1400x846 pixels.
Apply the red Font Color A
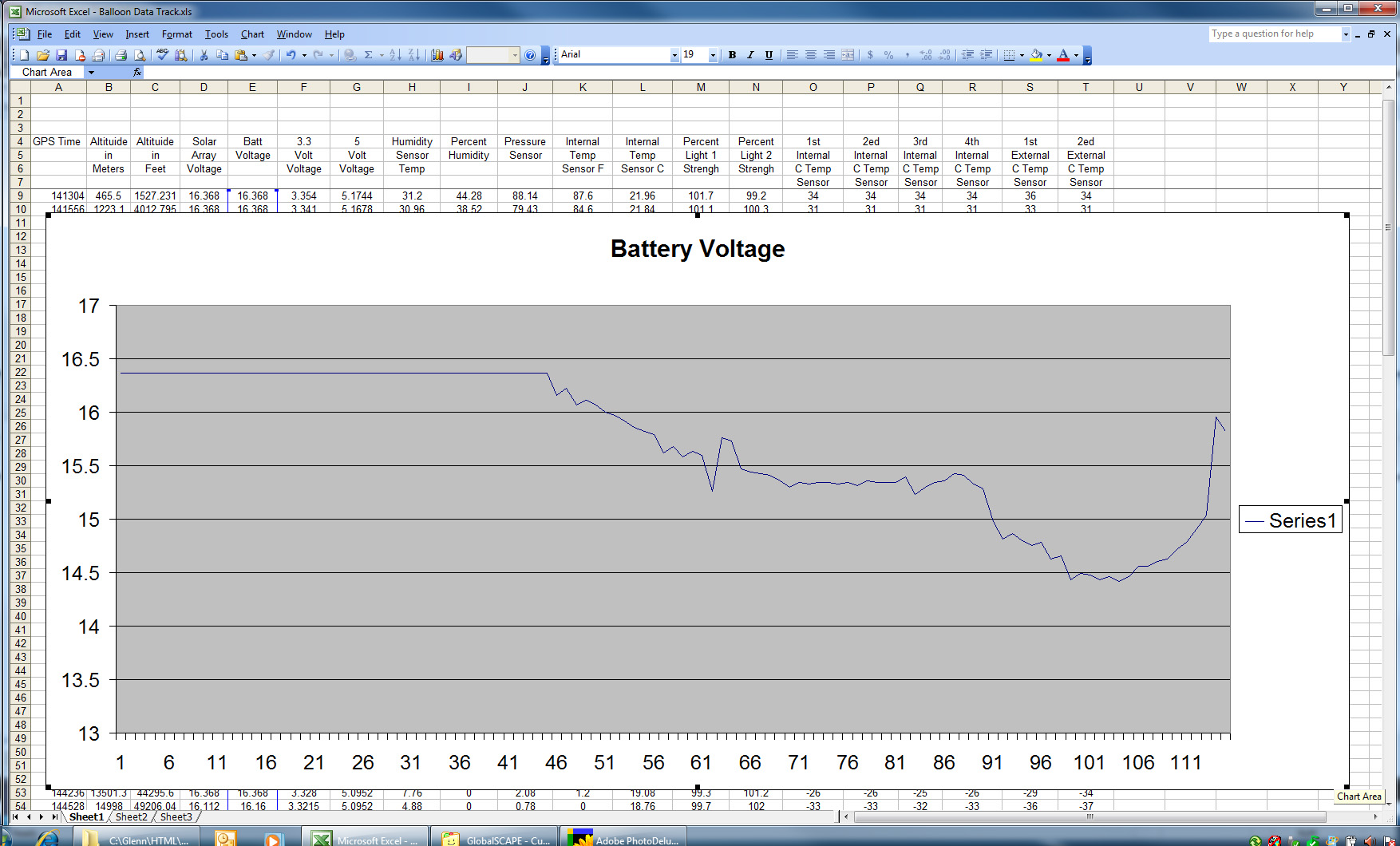pos(1063,55)
